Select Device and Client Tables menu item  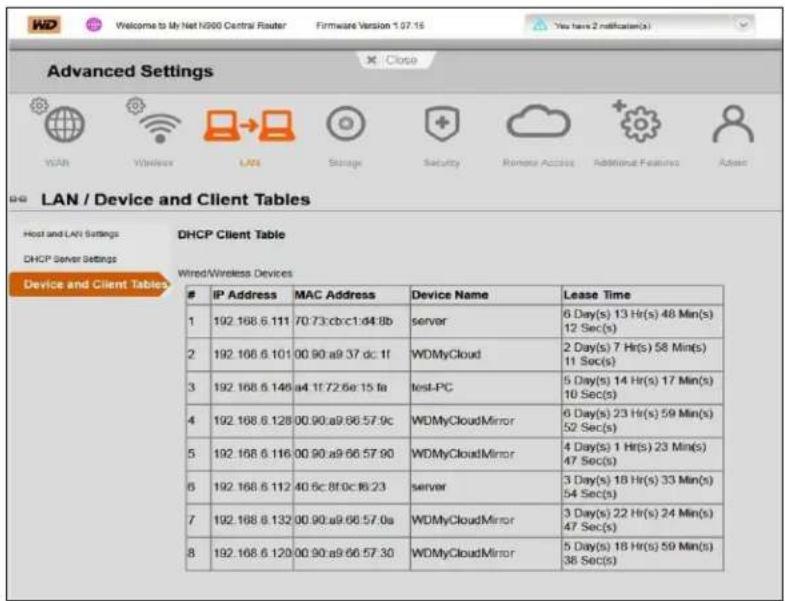tap(90, 284)
